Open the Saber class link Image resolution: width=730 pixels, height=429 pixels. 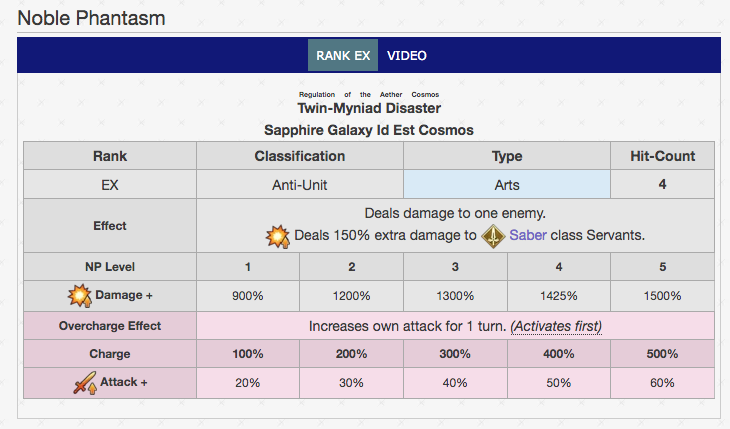point(526,237)
